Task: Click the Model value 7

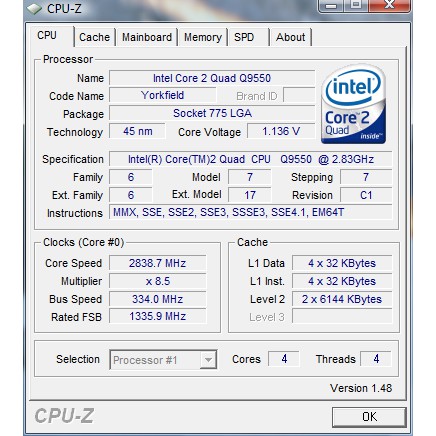Action: tap(250, 177)
